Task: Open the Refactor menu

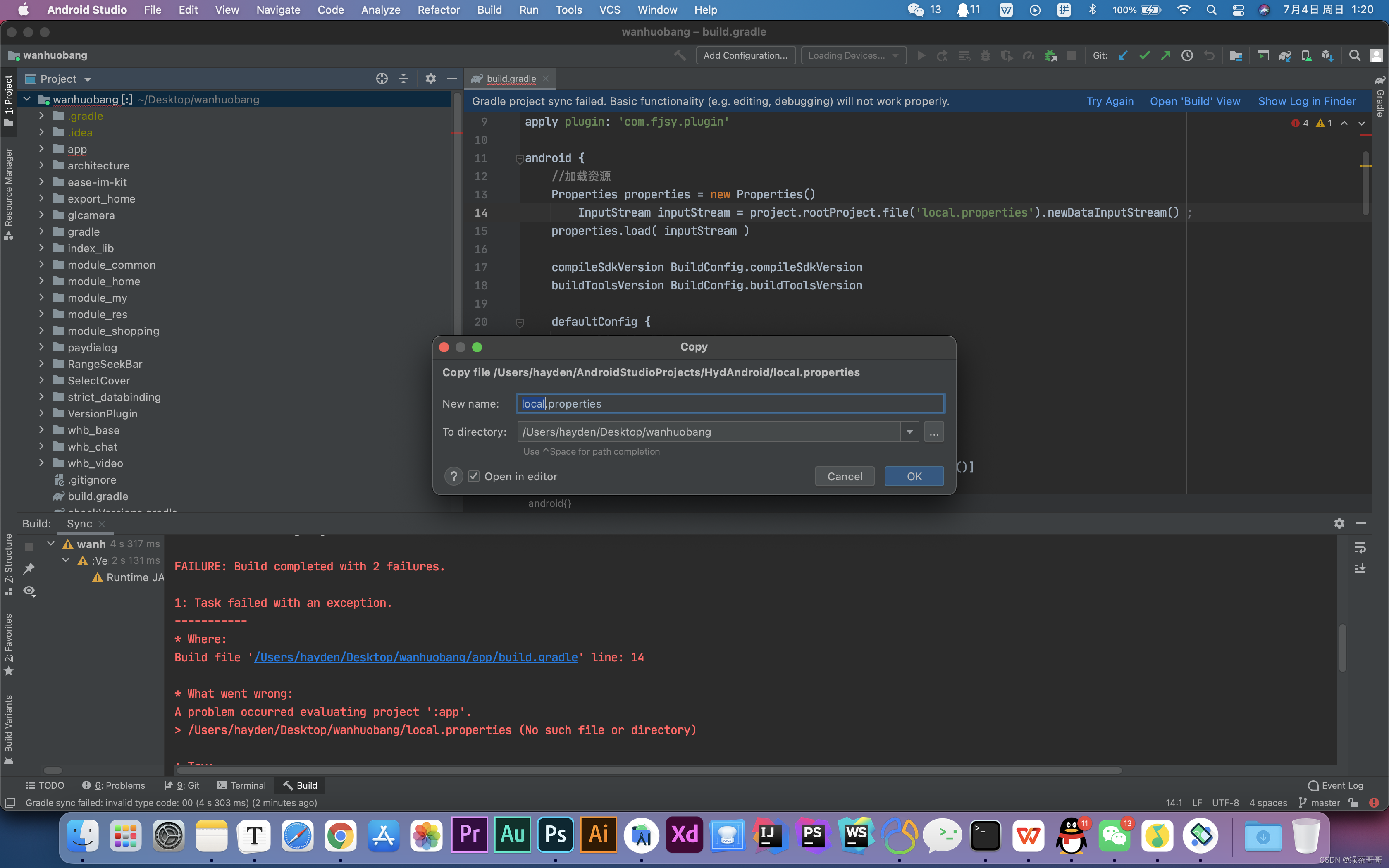Action: point(438,10)
